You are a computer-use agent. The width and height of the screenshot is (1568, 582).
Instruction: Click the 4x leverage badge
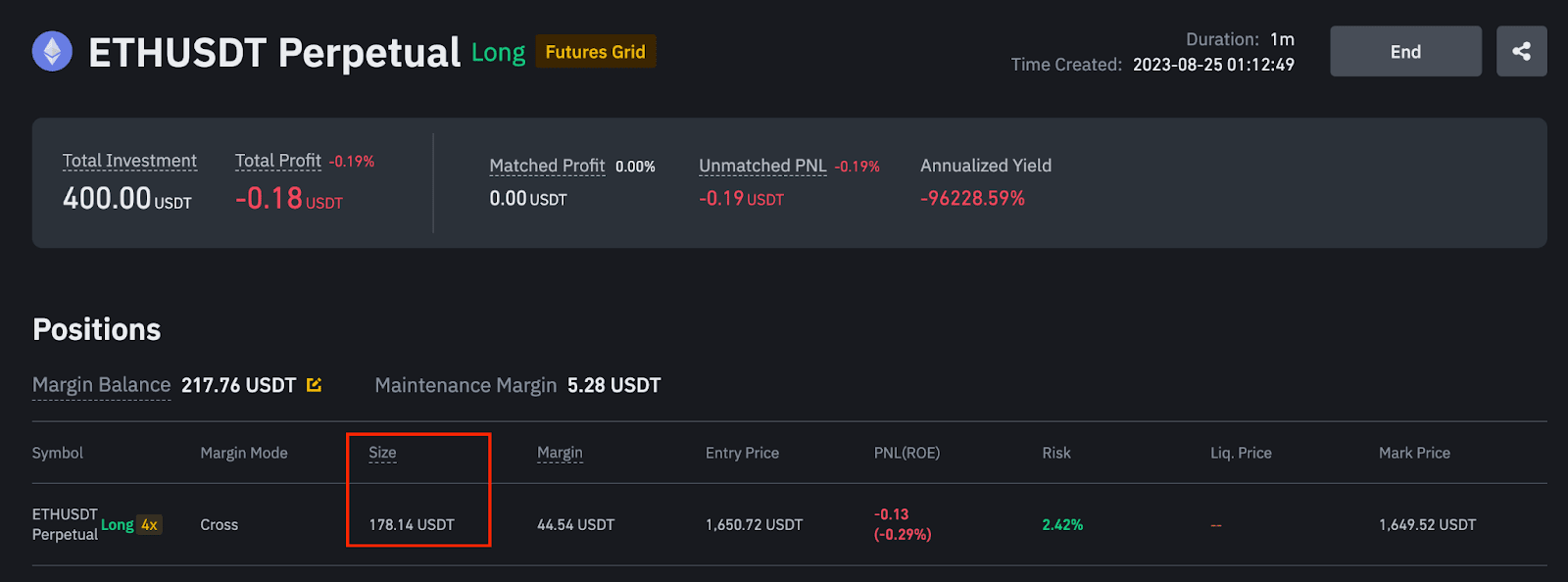149,525
